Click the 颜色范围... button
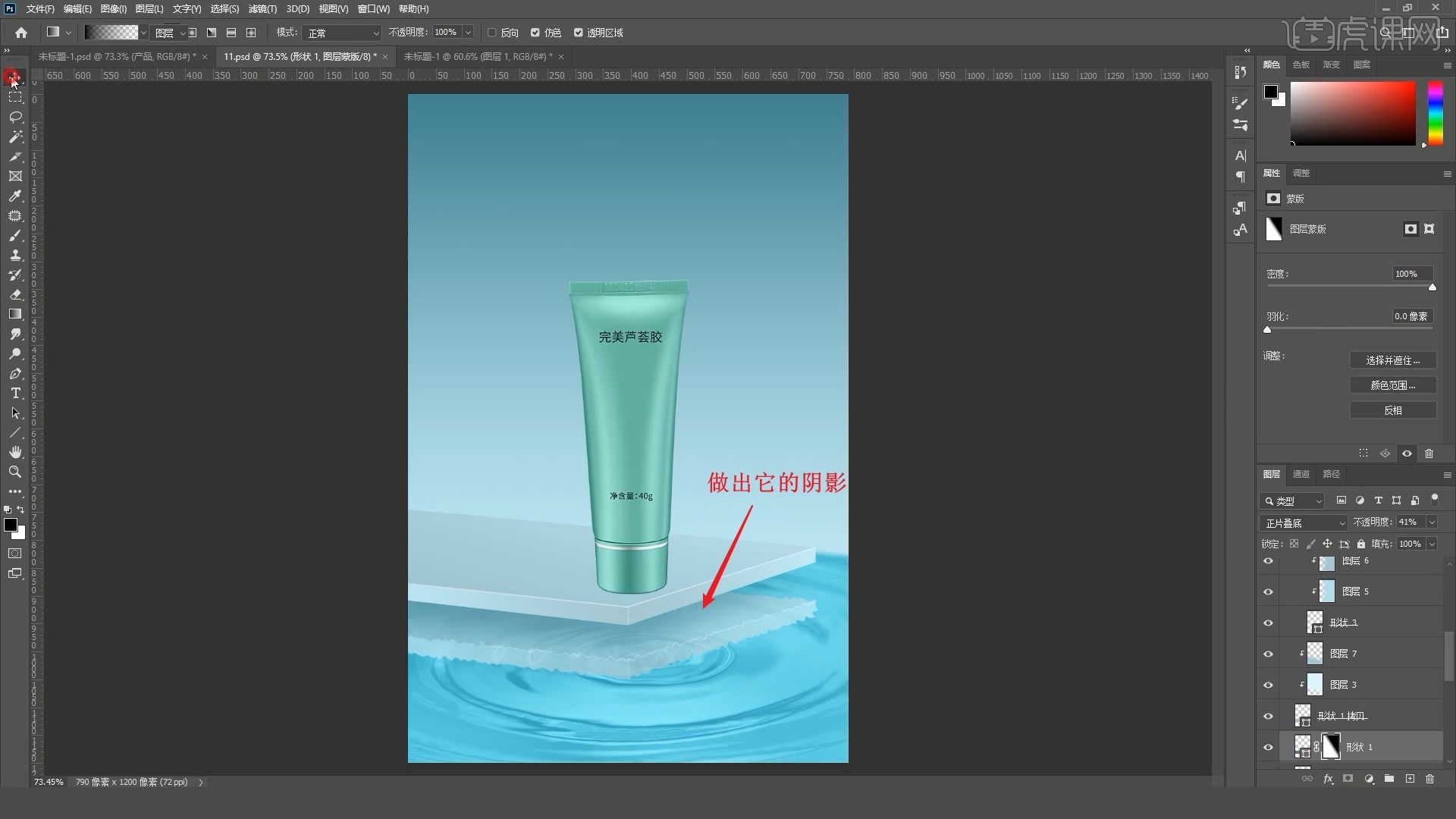Image resolution: width=1456 pixels, height=819 pixels. coord(1392,385)
